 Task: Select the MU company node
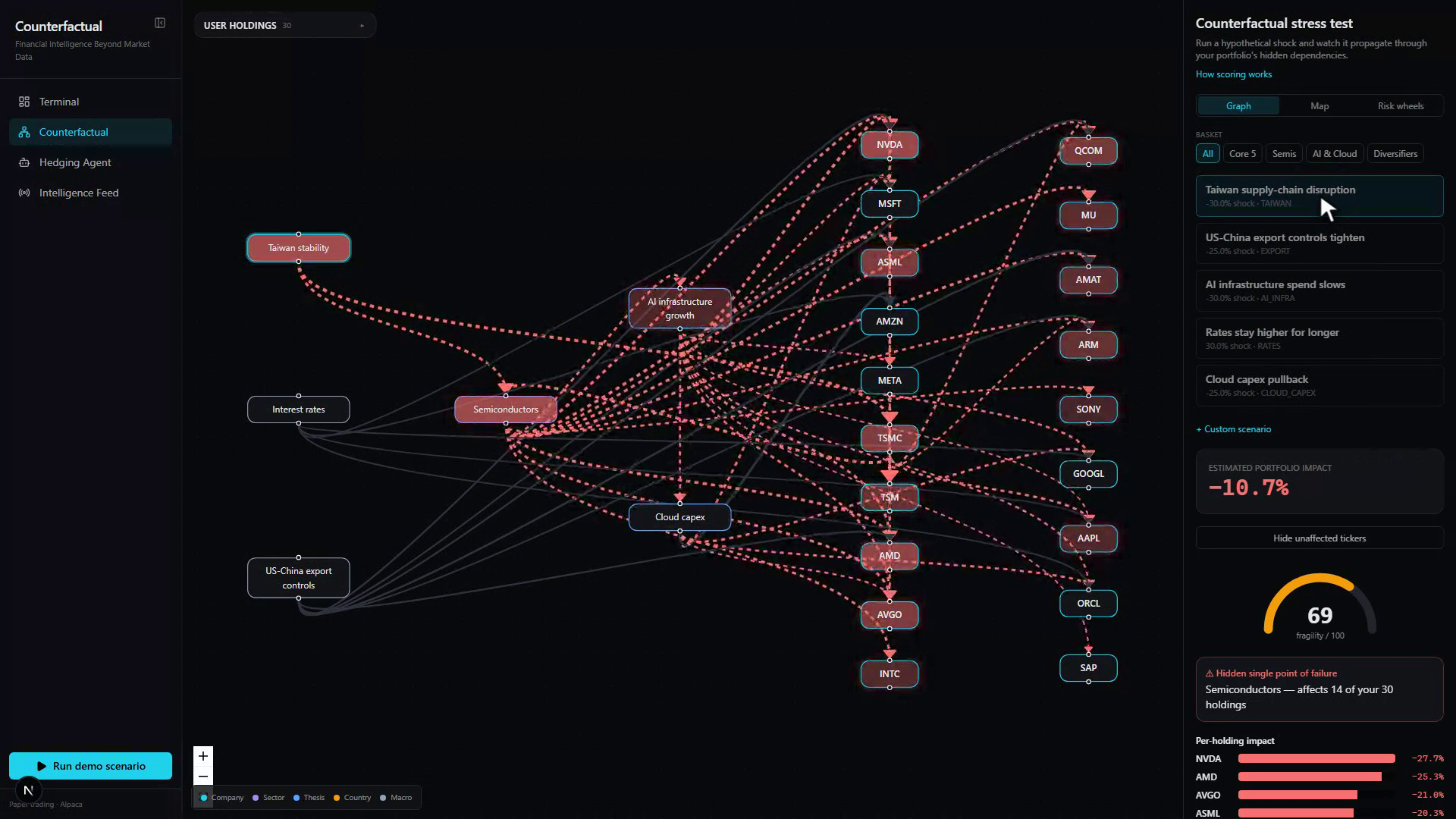(1088, 215)
